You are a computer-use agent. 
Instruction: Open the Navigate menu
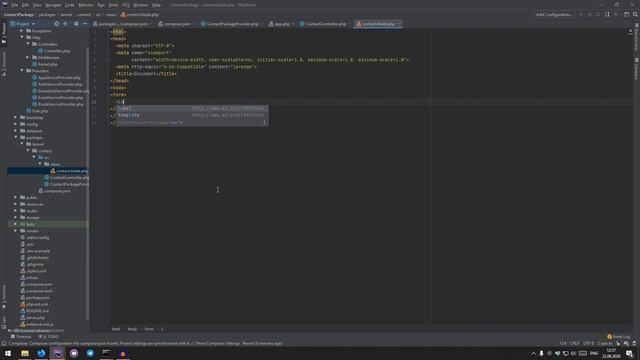(53, 5)
